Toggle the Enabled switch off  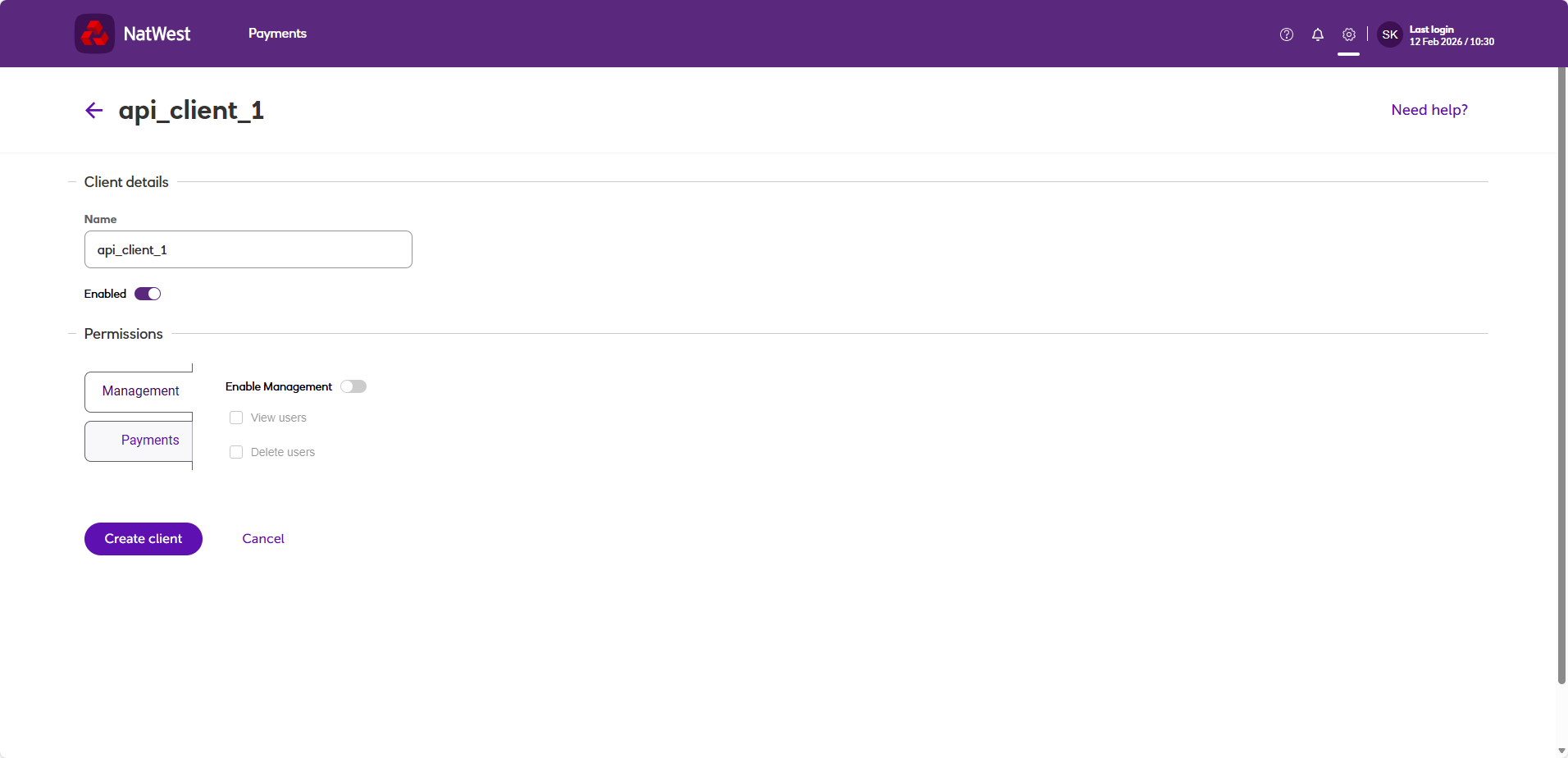point(148,294)
